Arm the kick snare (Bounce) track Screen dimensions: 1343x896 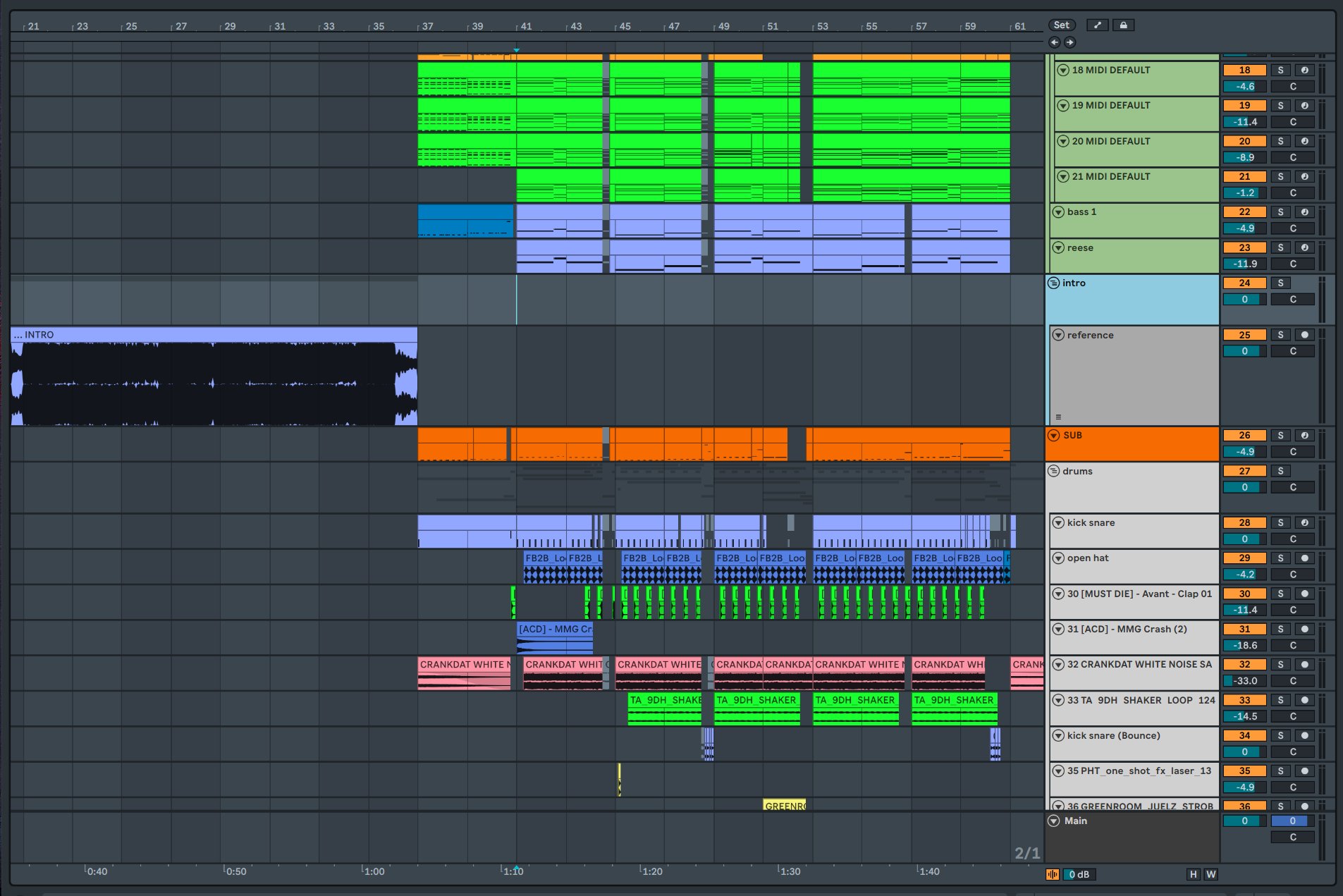tap(1305, 735)
